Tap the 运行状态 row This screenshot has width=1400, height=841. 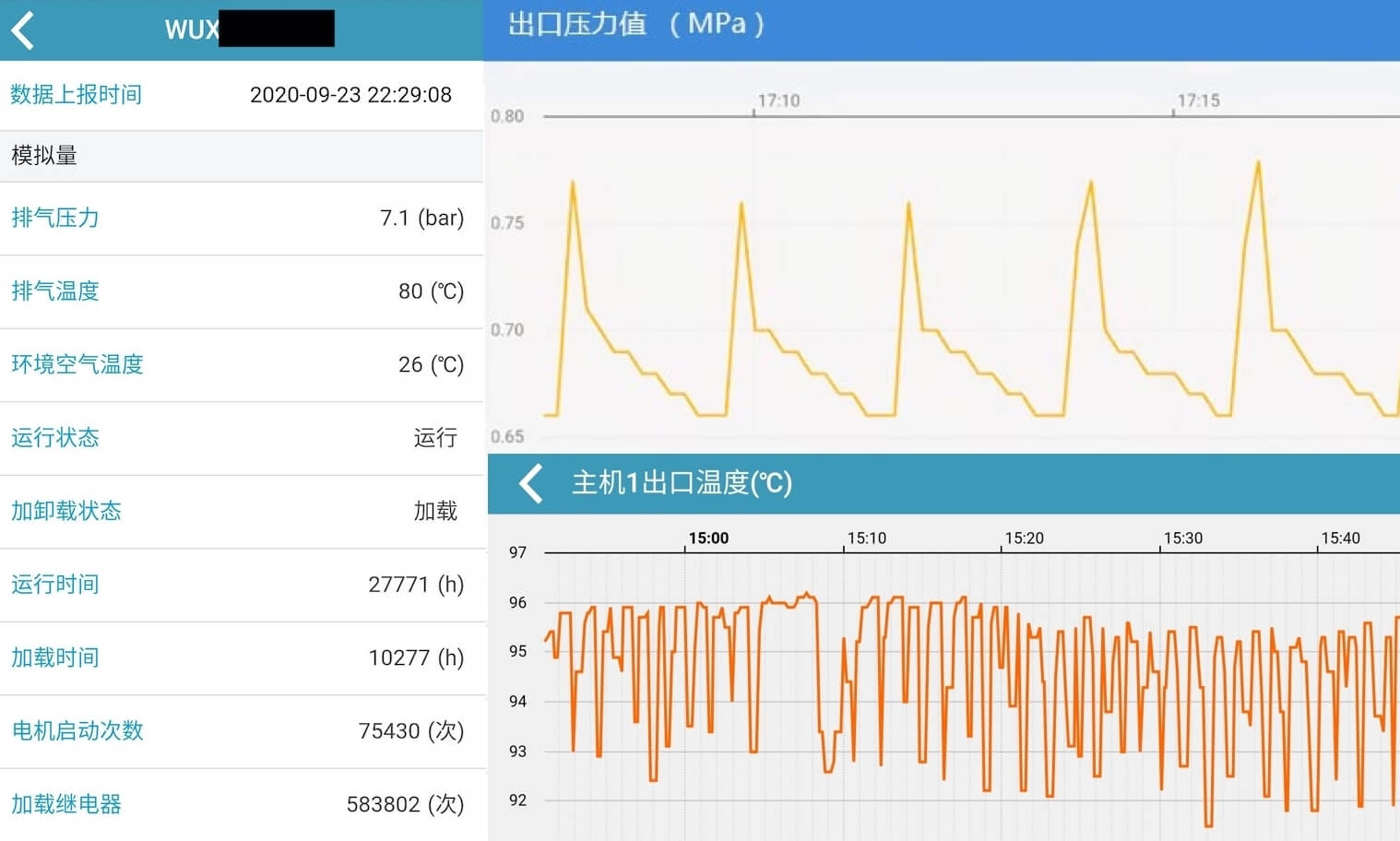240,438
